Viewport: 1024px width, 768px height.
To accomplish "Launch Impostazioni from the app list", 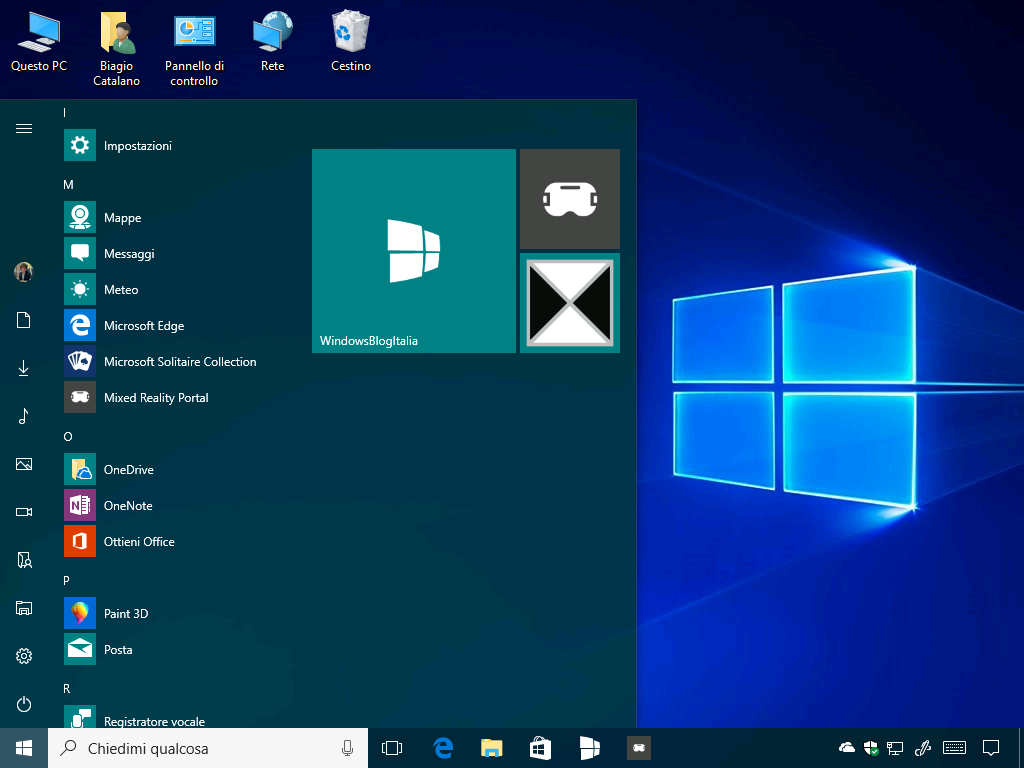I will [x=176, y=146].
